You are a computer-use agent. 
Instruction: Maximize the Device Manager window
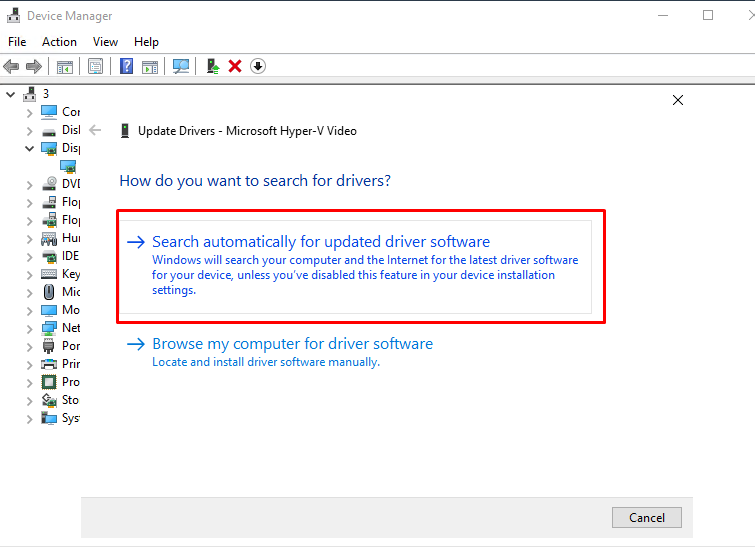tap(708, 15)
